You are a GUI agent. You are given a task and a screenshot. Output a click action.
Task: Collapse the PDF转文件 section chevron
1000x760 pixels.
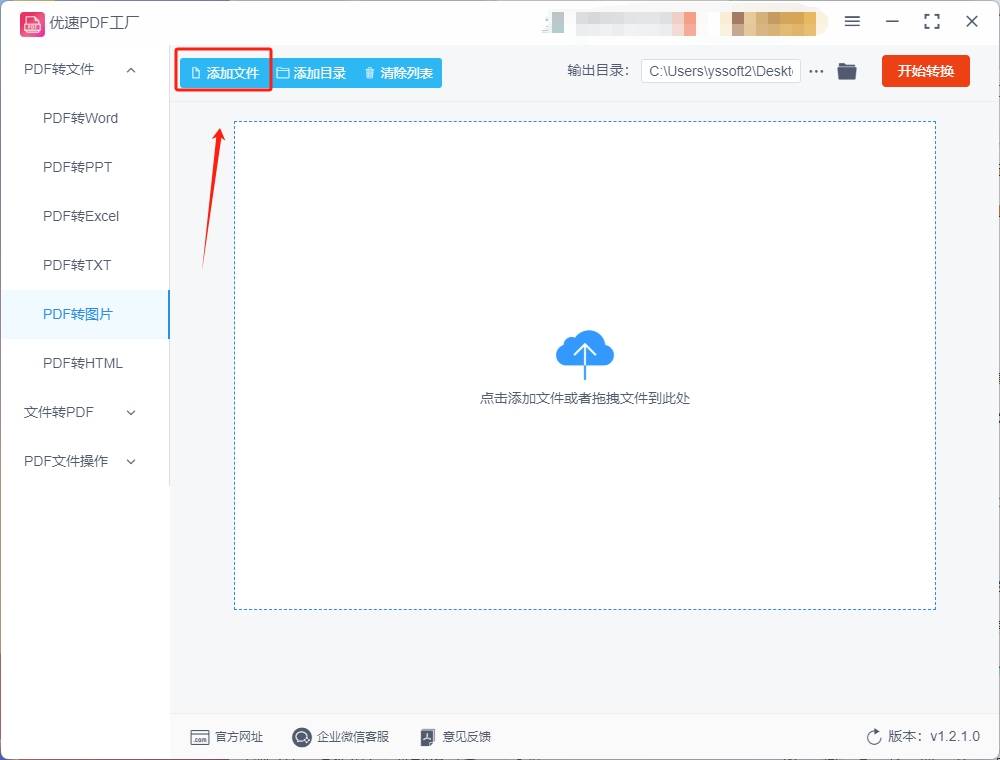(x=131, y=70)
